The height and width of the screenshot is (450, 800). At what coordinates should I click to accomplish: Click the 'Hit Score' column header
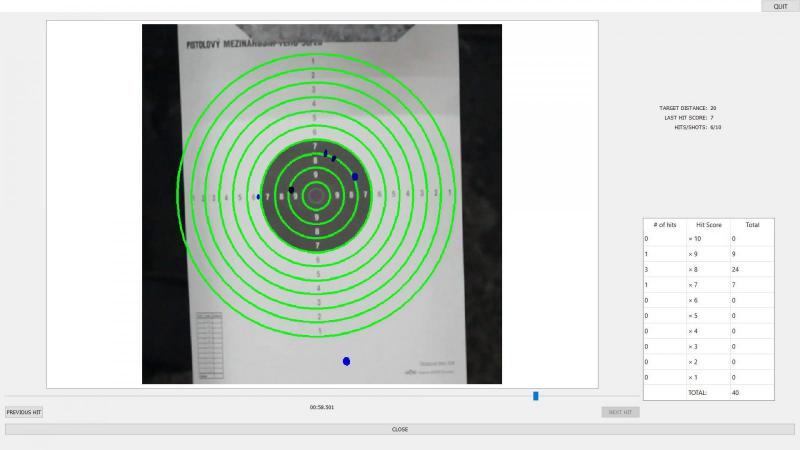coord(708,225)
